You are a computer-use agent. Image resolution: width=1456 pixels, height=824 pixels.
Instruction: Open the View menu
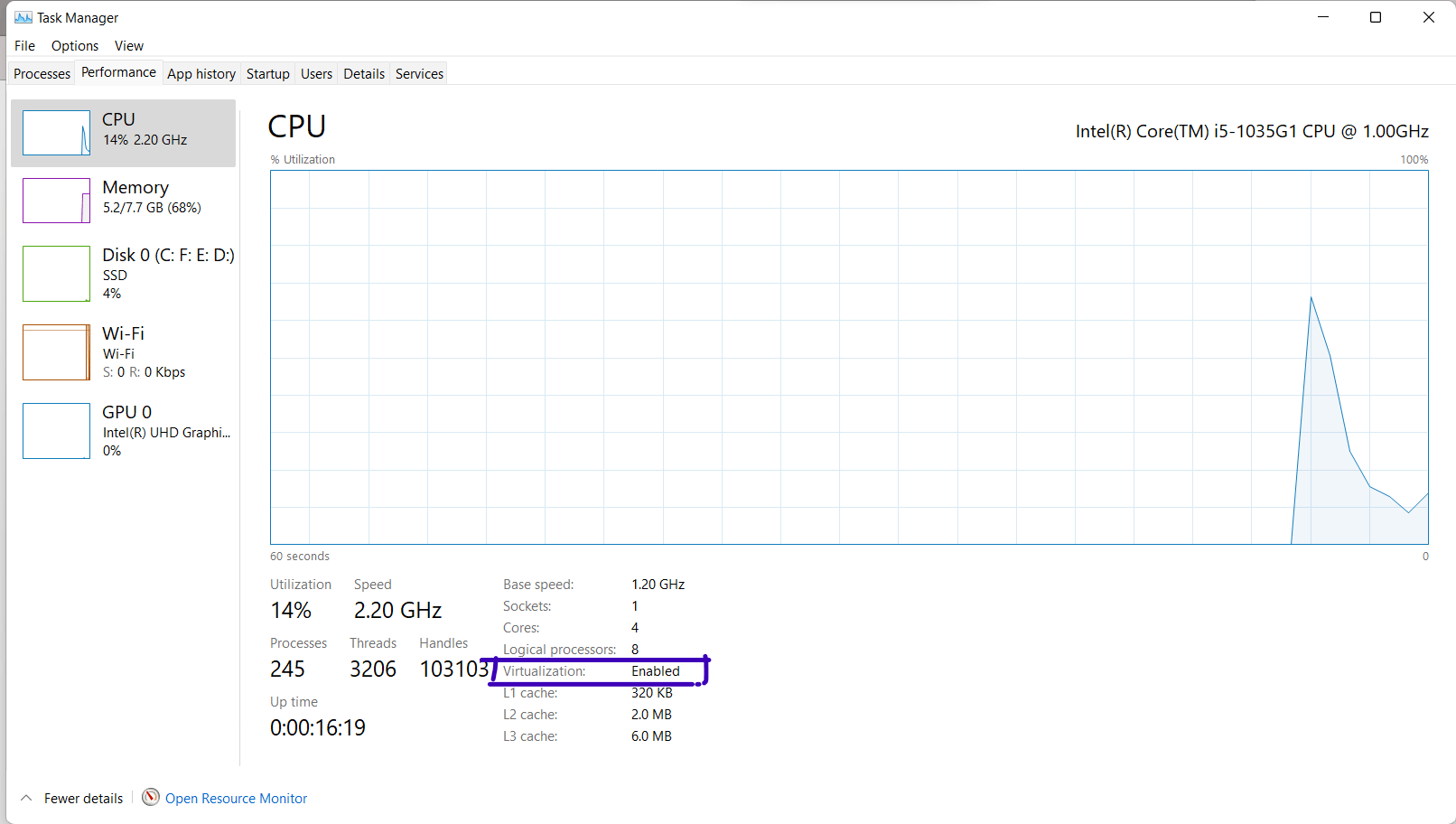coord(129,46)
